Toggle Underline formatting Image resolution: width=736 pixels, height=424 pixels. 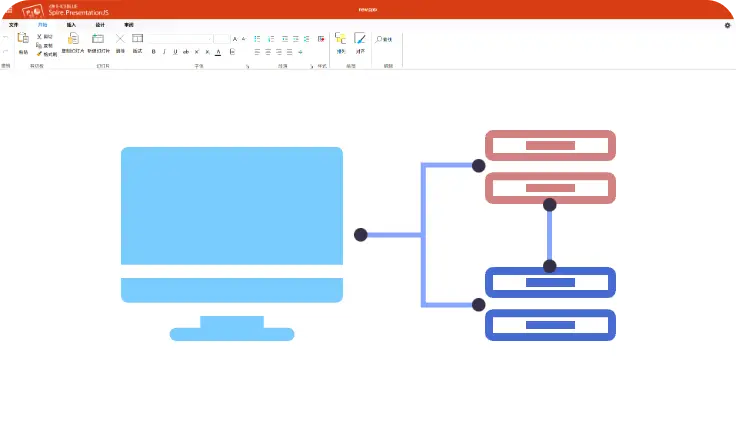pos(175,52)
